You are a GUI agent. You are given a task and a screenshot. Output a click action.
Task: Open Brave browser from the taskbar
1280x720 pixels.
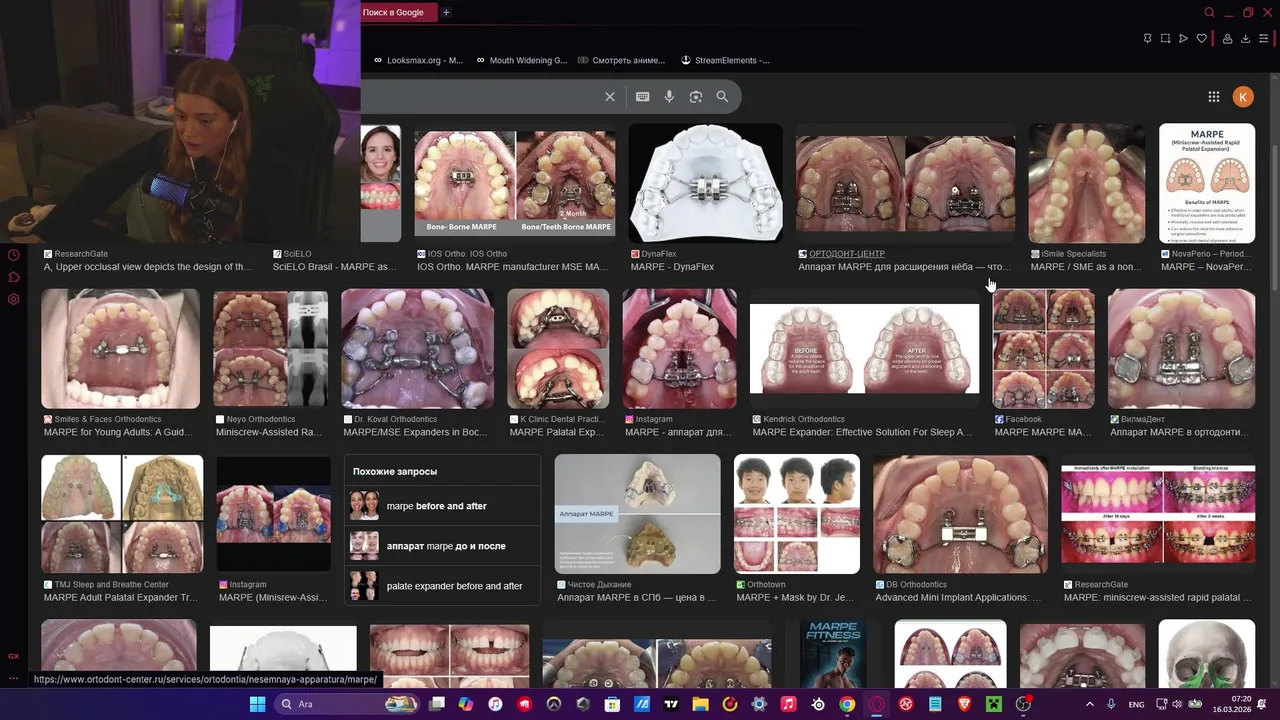964,704
